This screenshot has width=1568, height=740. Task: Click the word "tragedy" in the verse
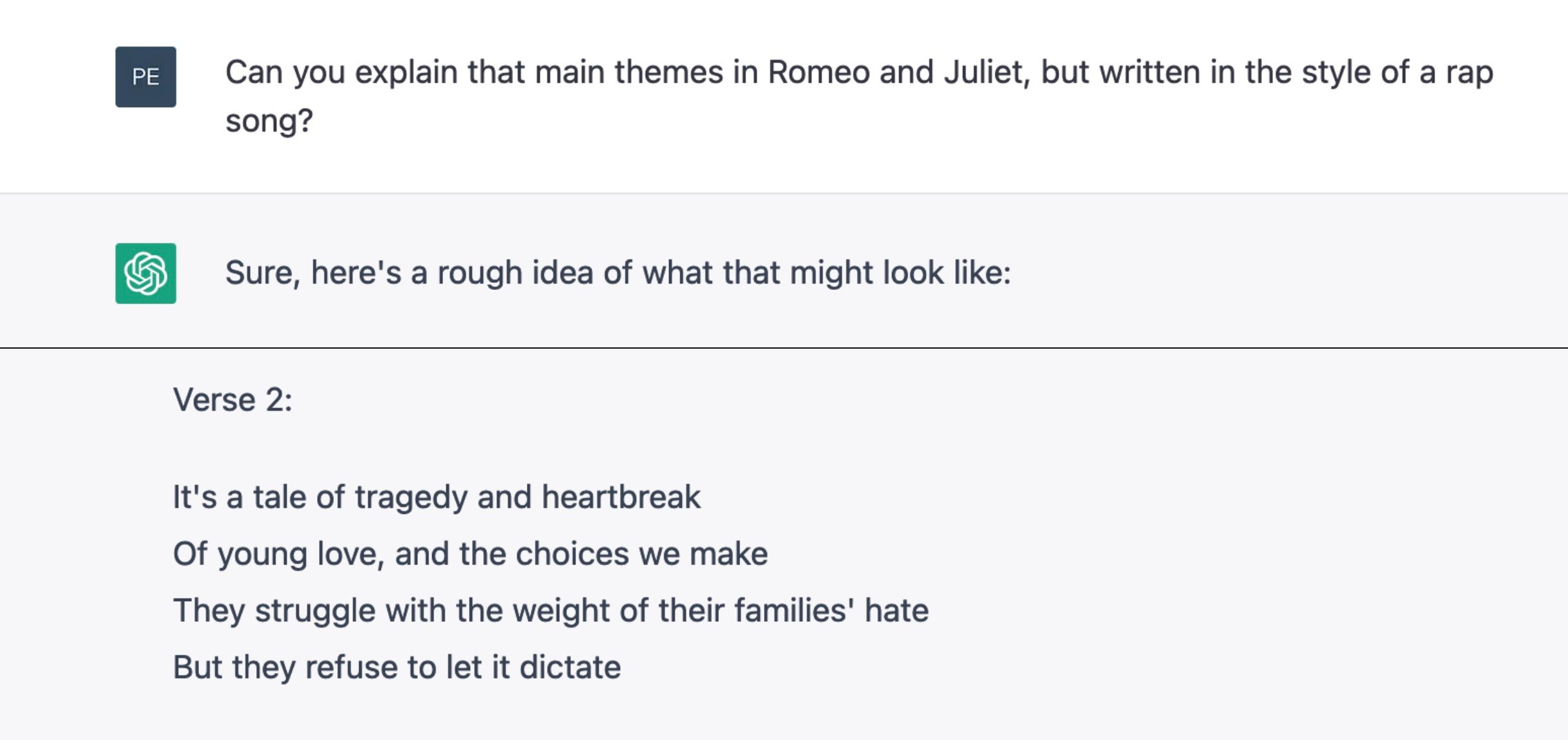point(411,497)
